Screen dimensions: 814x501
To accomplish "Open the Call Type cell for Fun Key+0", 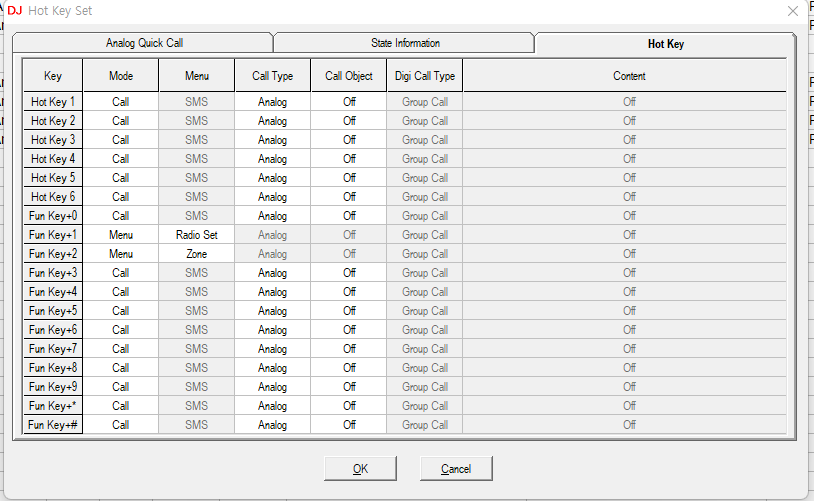I will coord(273,216).
